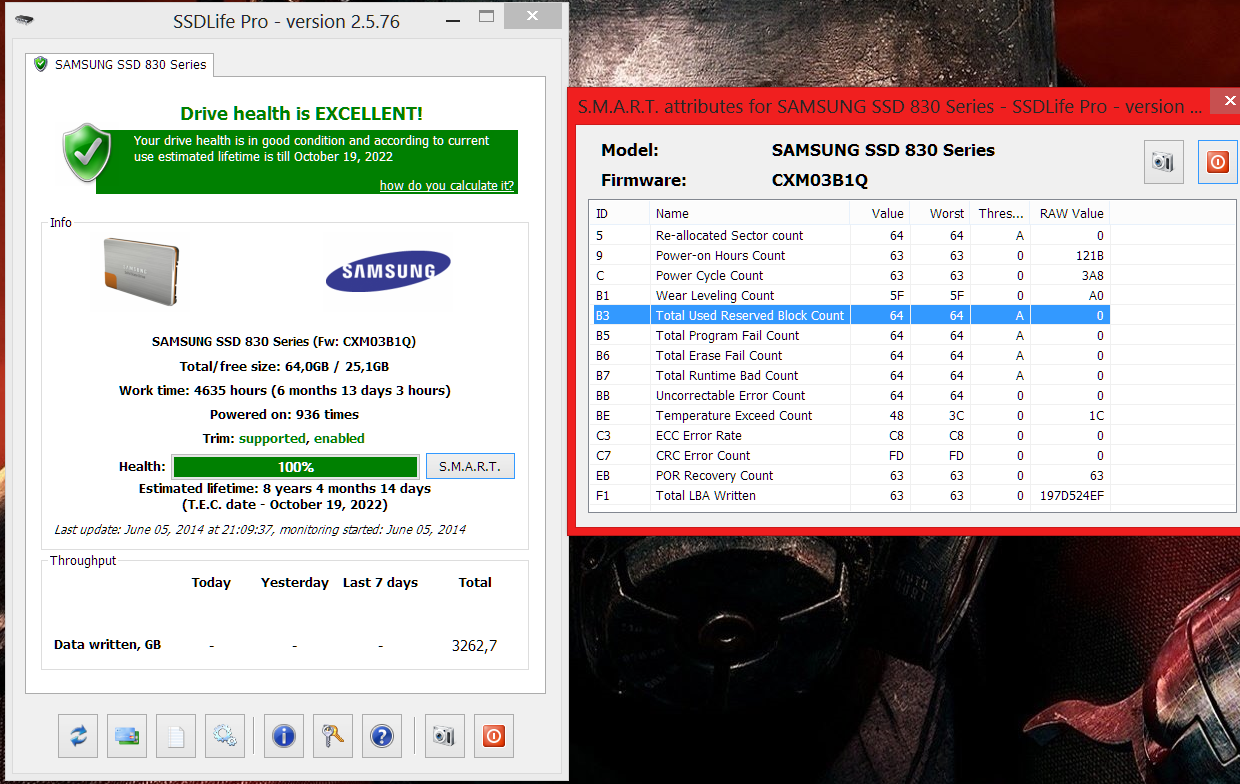The width and height of the screenshot is (1240, 784).
Task: Click the refresh arrows icon in bottom toolbar
Action: click(78, 737)
